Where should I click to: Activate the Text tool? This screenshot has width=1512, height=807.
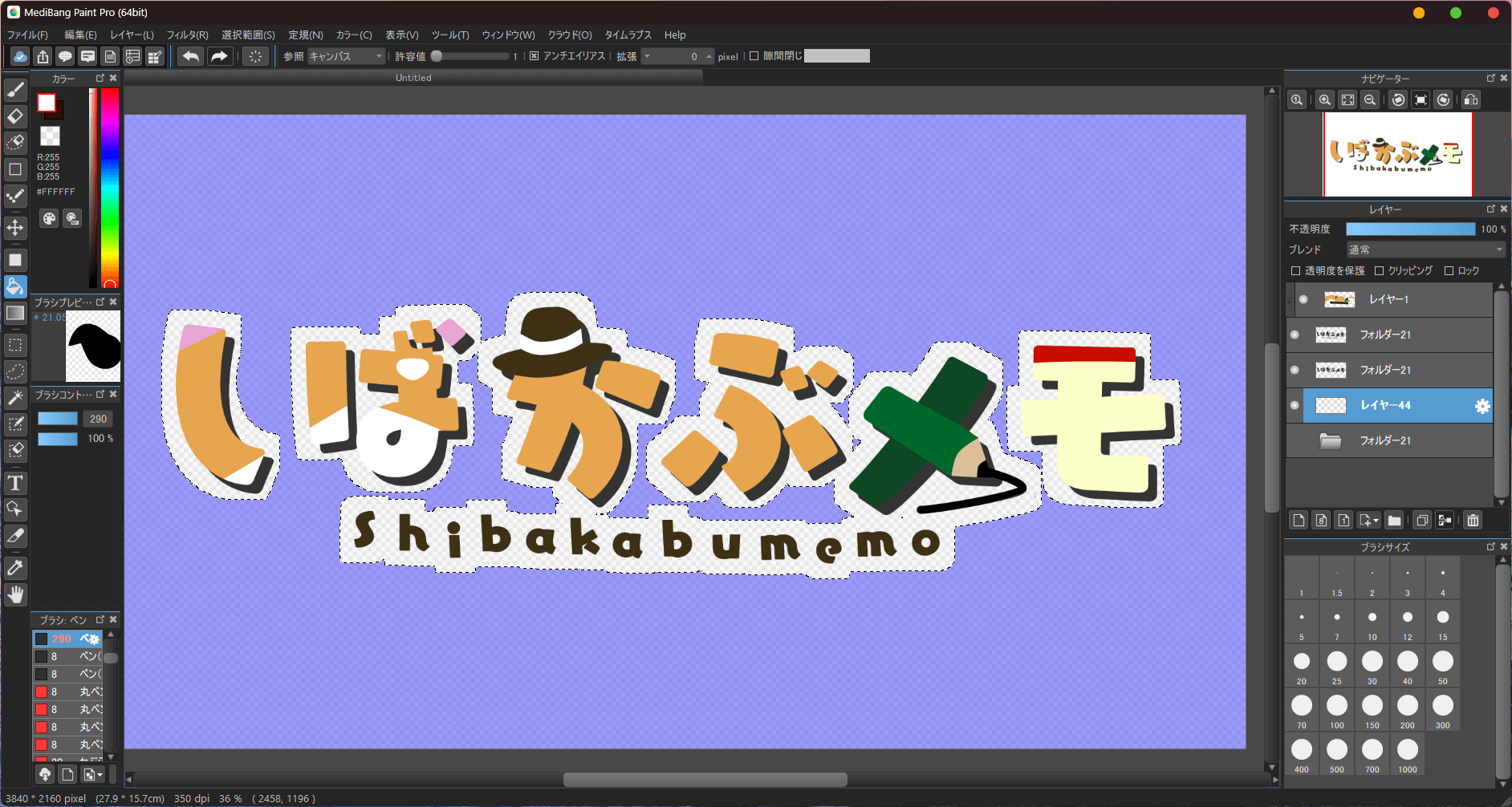point(15,483)
